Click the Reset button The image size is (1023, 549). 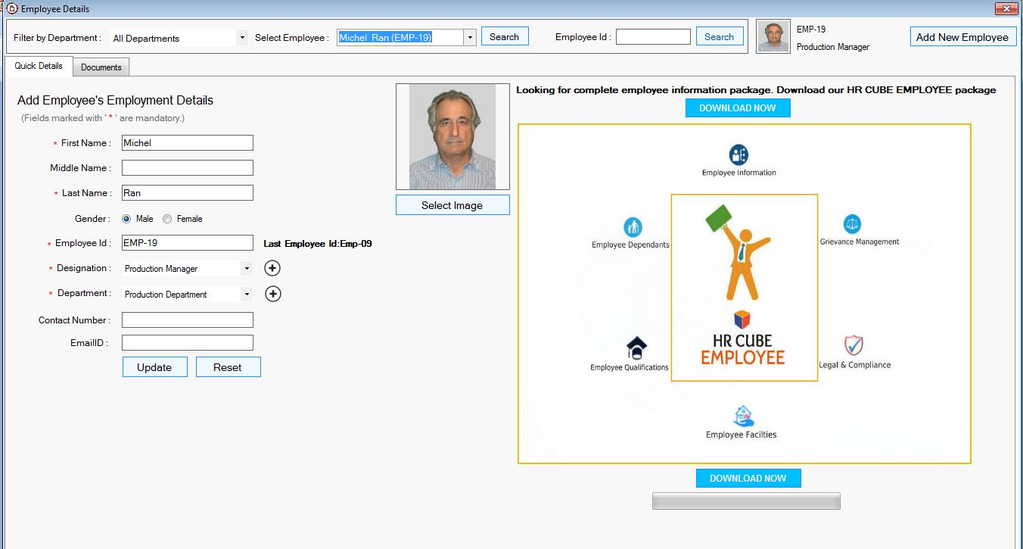228,367
